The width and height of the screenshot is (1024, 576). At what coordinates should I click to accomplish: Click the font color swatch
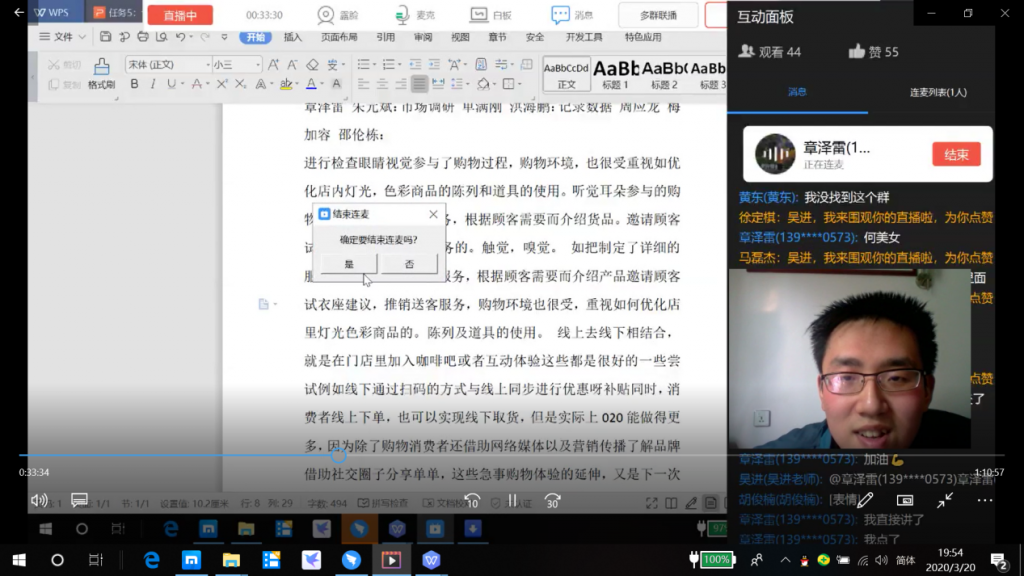click(x=311, y=84)
